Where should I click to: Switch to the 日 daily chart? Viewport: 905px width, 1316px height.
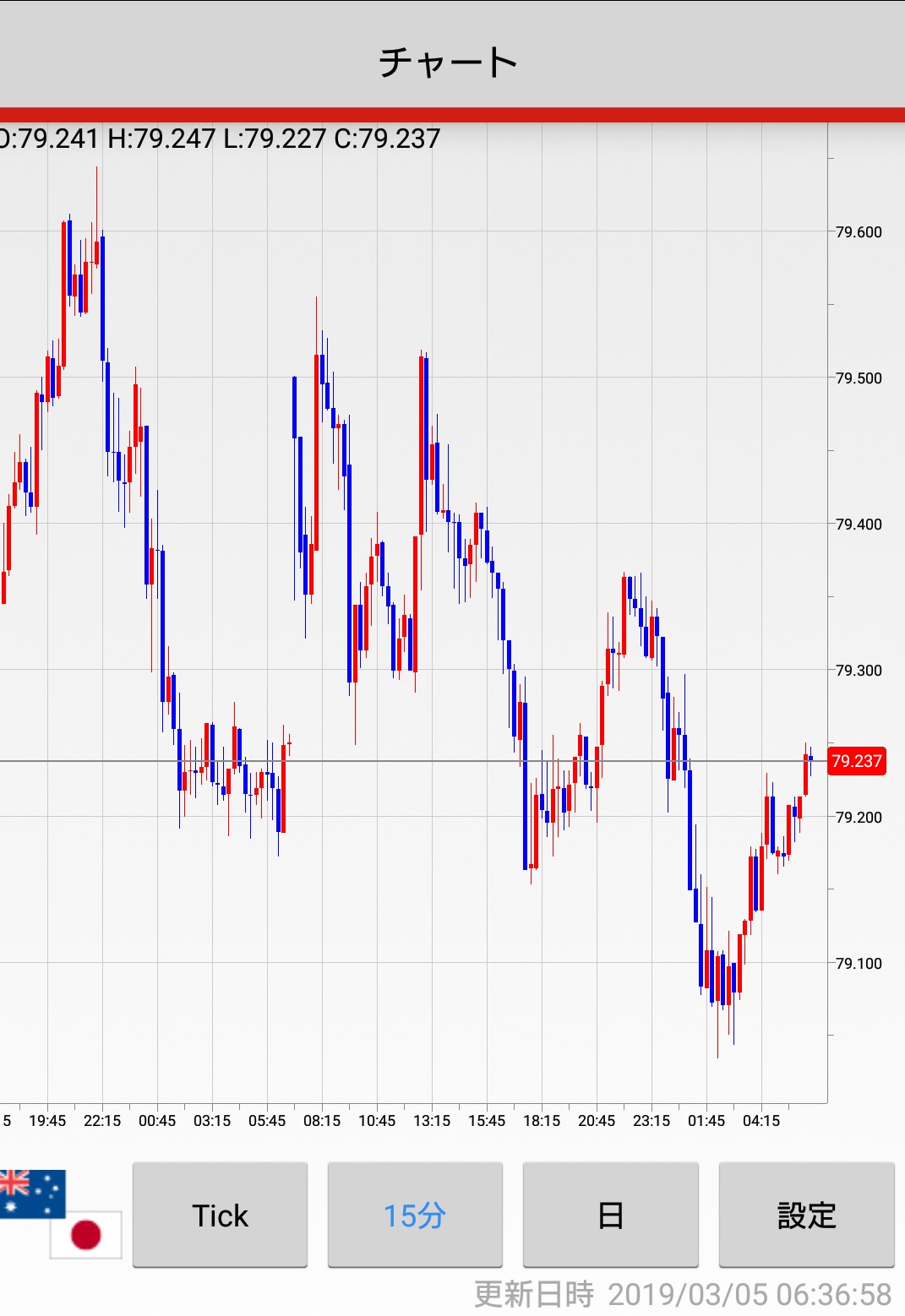pyautogui.click(x=610, y=1215)
